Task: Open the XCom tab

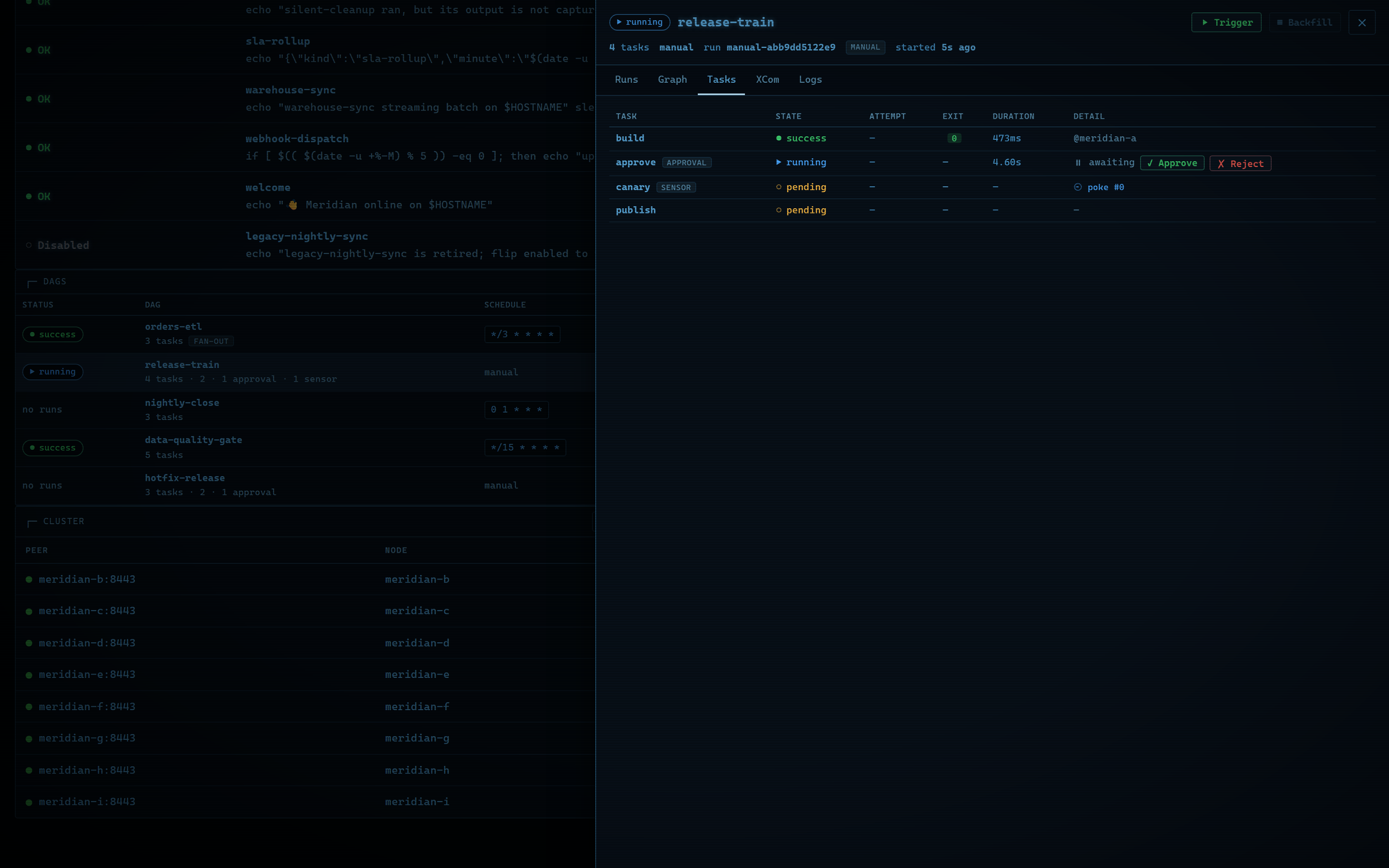Action: pyautogui.click(x=767, y=80)
